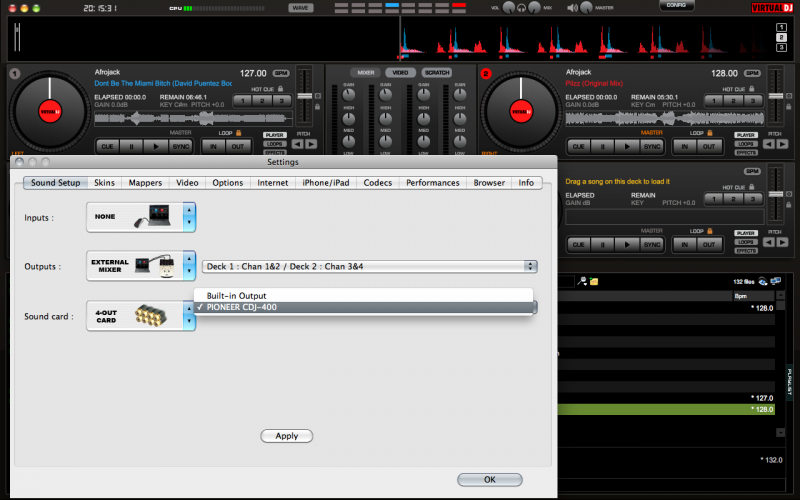800x500 pixels.
Task: Open the iPhone/iPad settings tab
Action: click(326, 183)
